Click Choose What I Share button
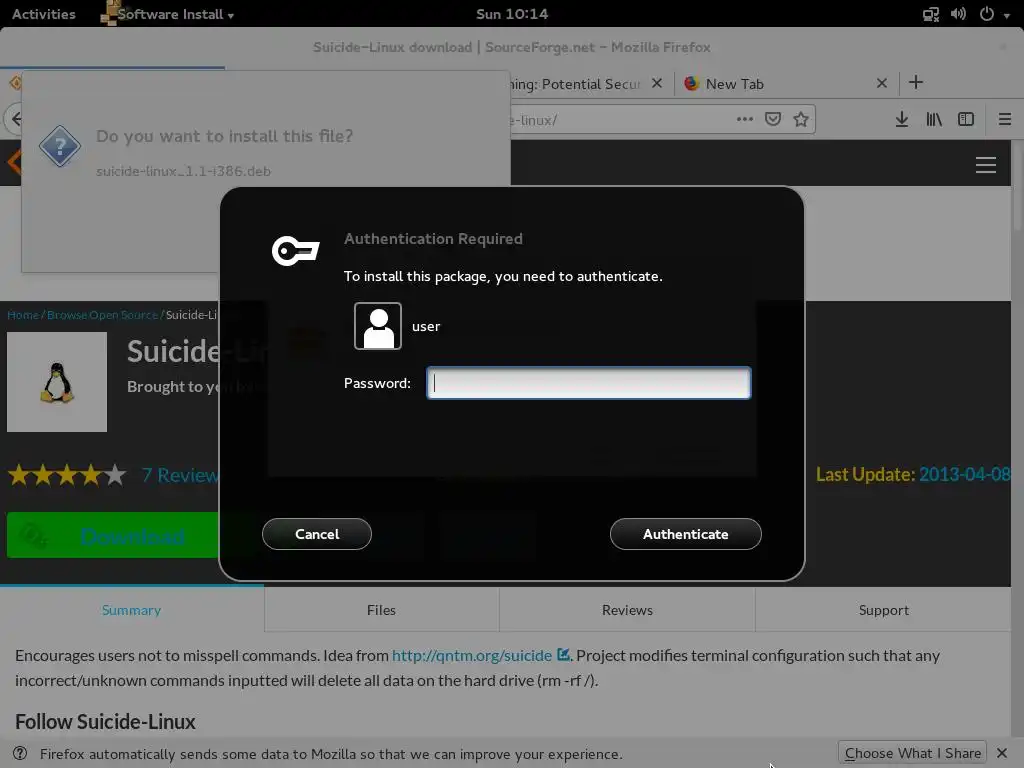 coord(912,754)
